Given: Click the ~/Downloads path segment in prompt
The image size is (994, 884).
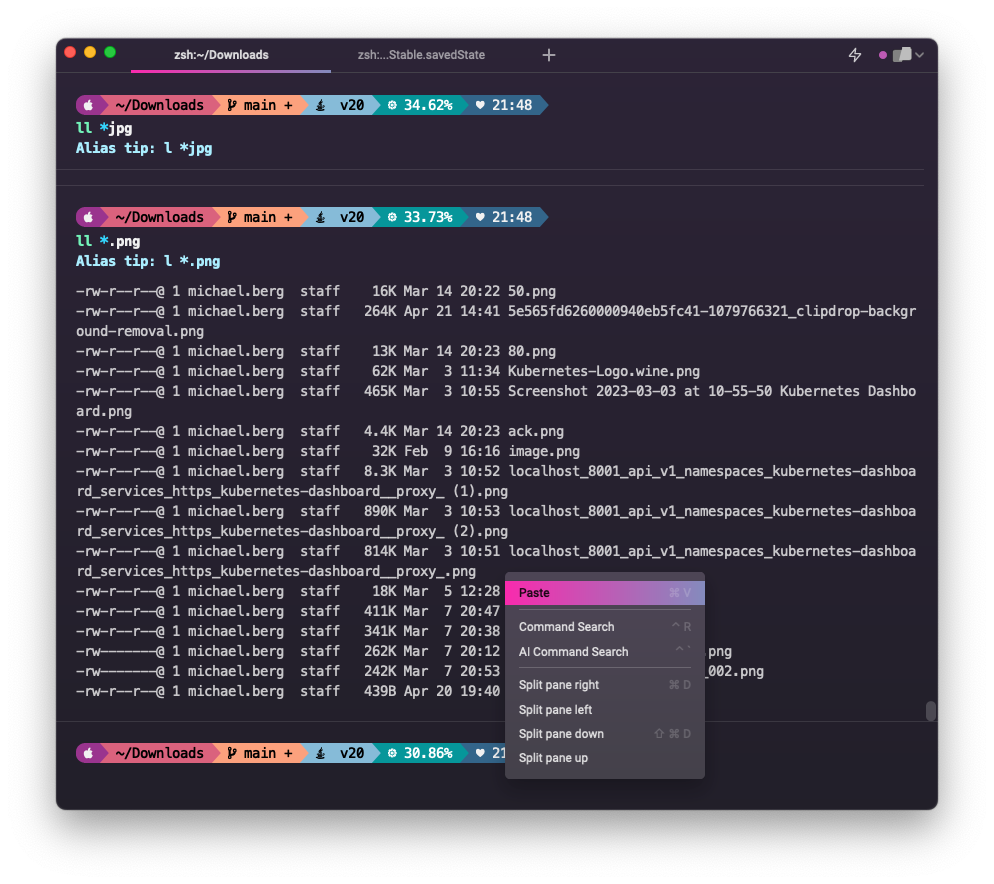Looking at the screenshot, I should click(160, 104).
